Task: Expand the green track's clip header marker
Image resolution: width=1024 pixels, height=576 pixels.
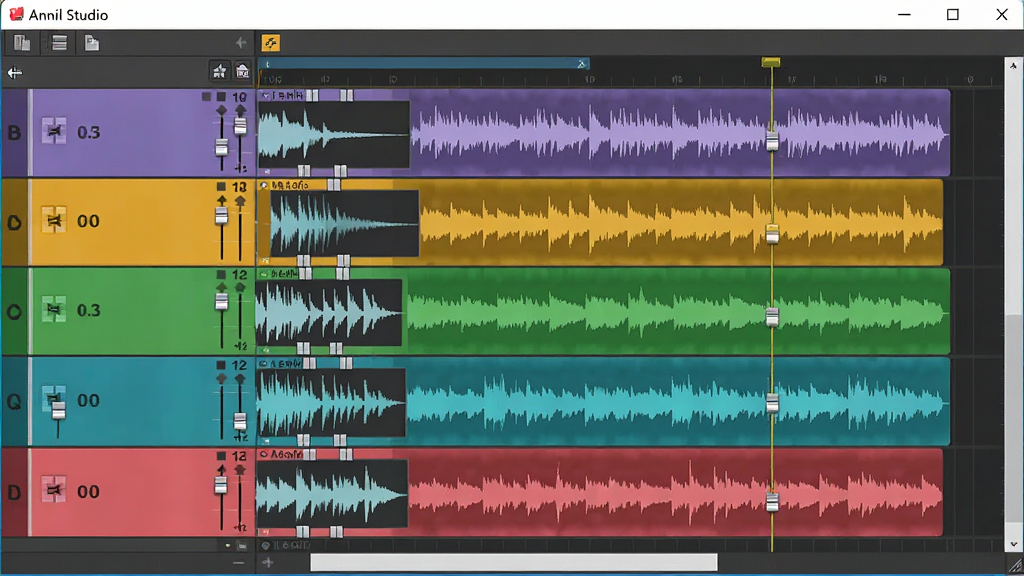Action: (264, 274)
